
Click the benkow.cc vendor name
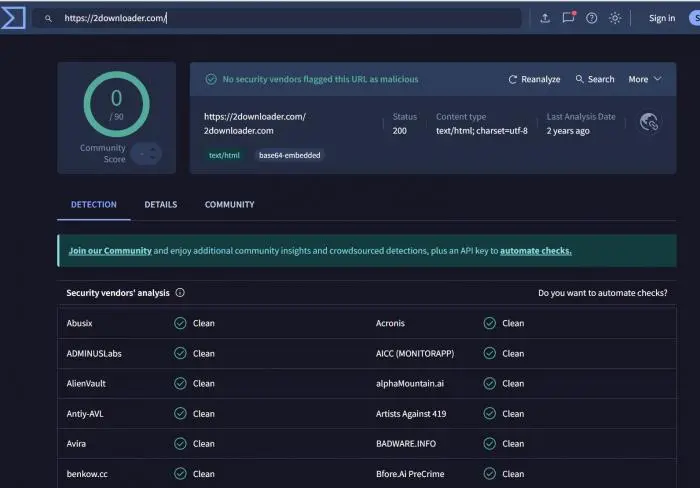click(x=87, y=474)
